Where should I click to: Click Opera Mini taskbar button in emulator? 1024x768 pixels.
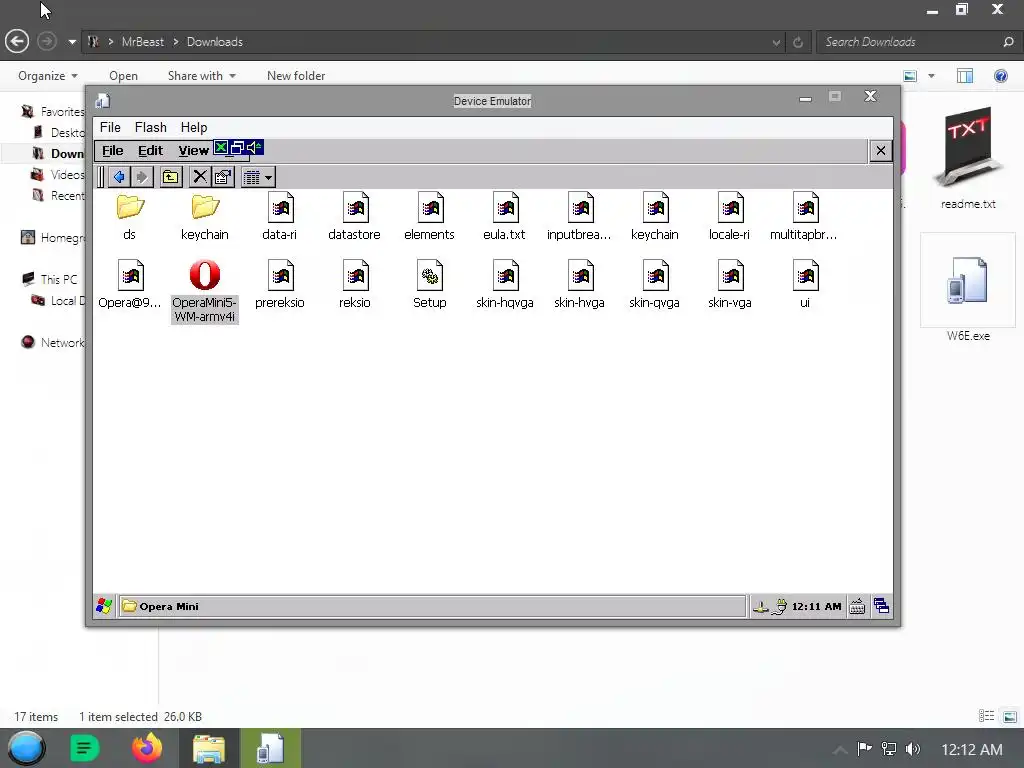pos(432,606)
